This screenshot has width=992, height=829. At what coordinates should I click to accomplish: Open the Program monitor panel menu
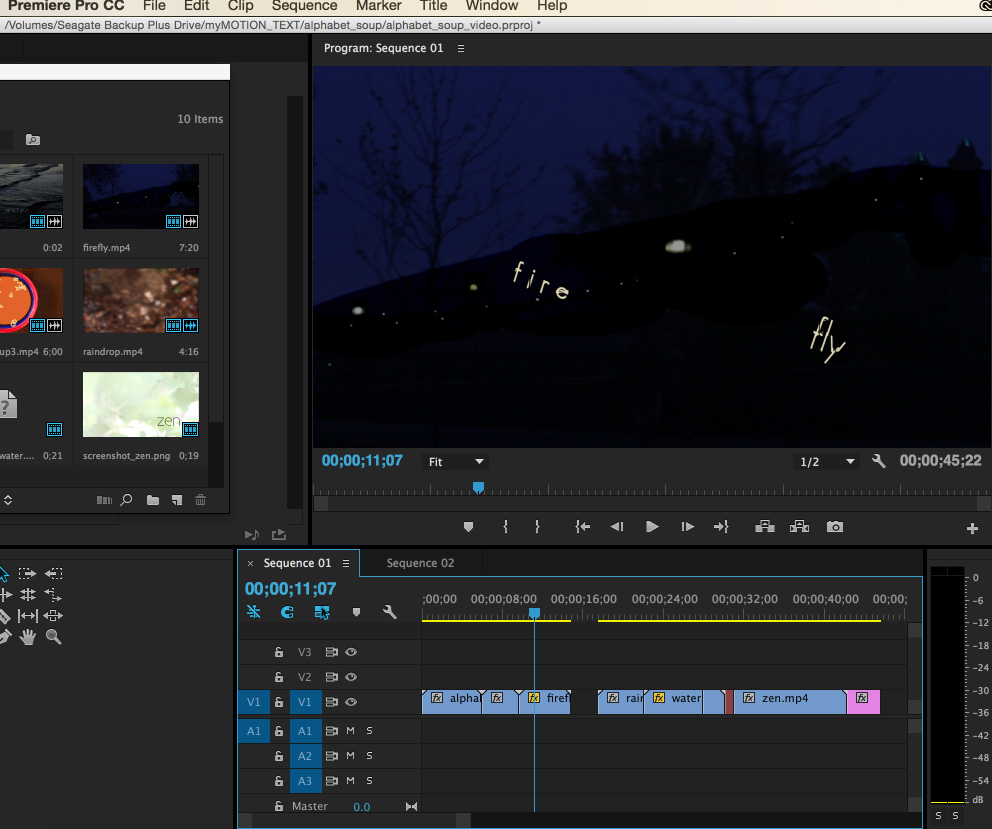click(x=460, y=48)
